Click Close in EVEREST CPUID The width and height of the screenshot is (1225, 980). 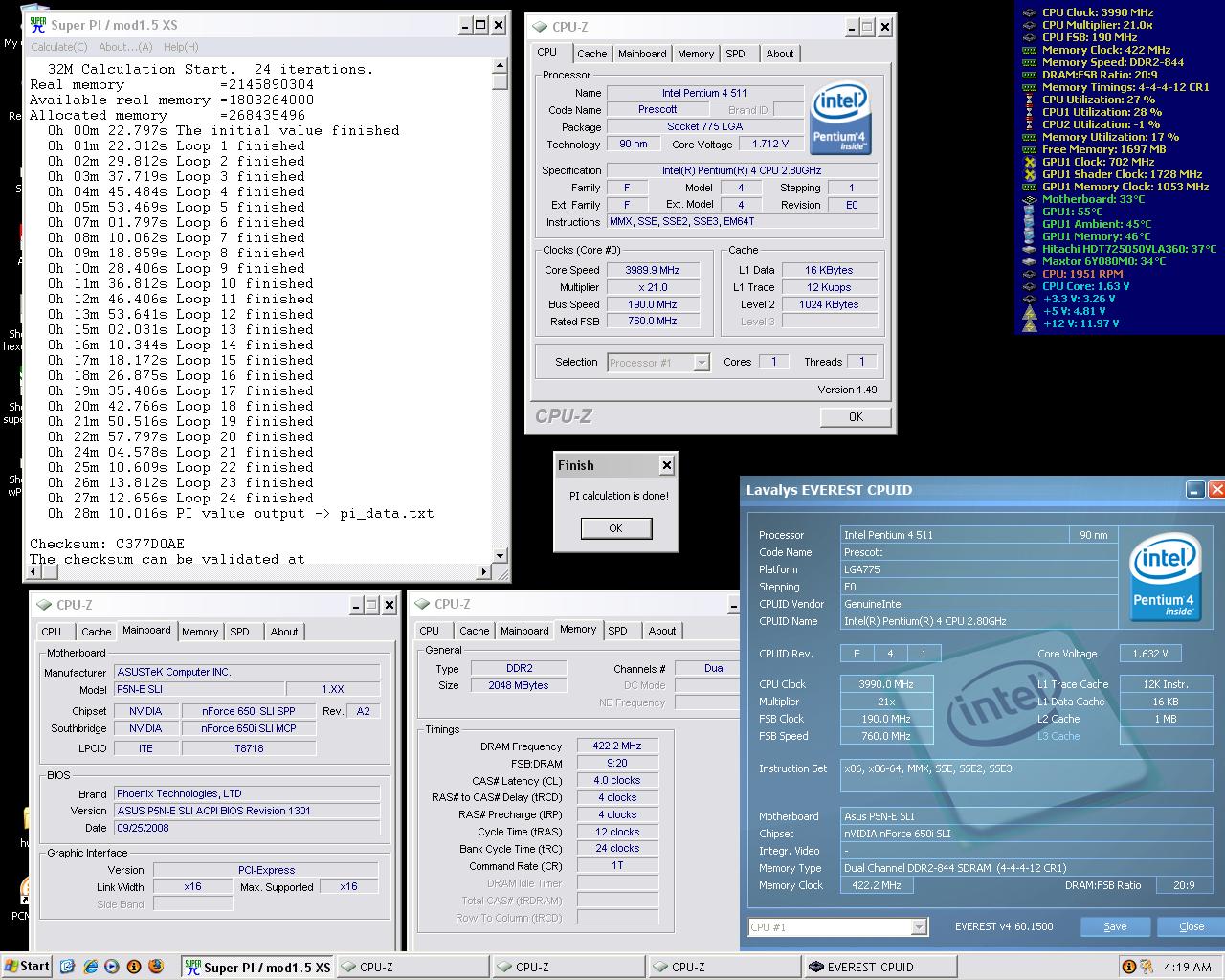click(x=1192, y=926)
